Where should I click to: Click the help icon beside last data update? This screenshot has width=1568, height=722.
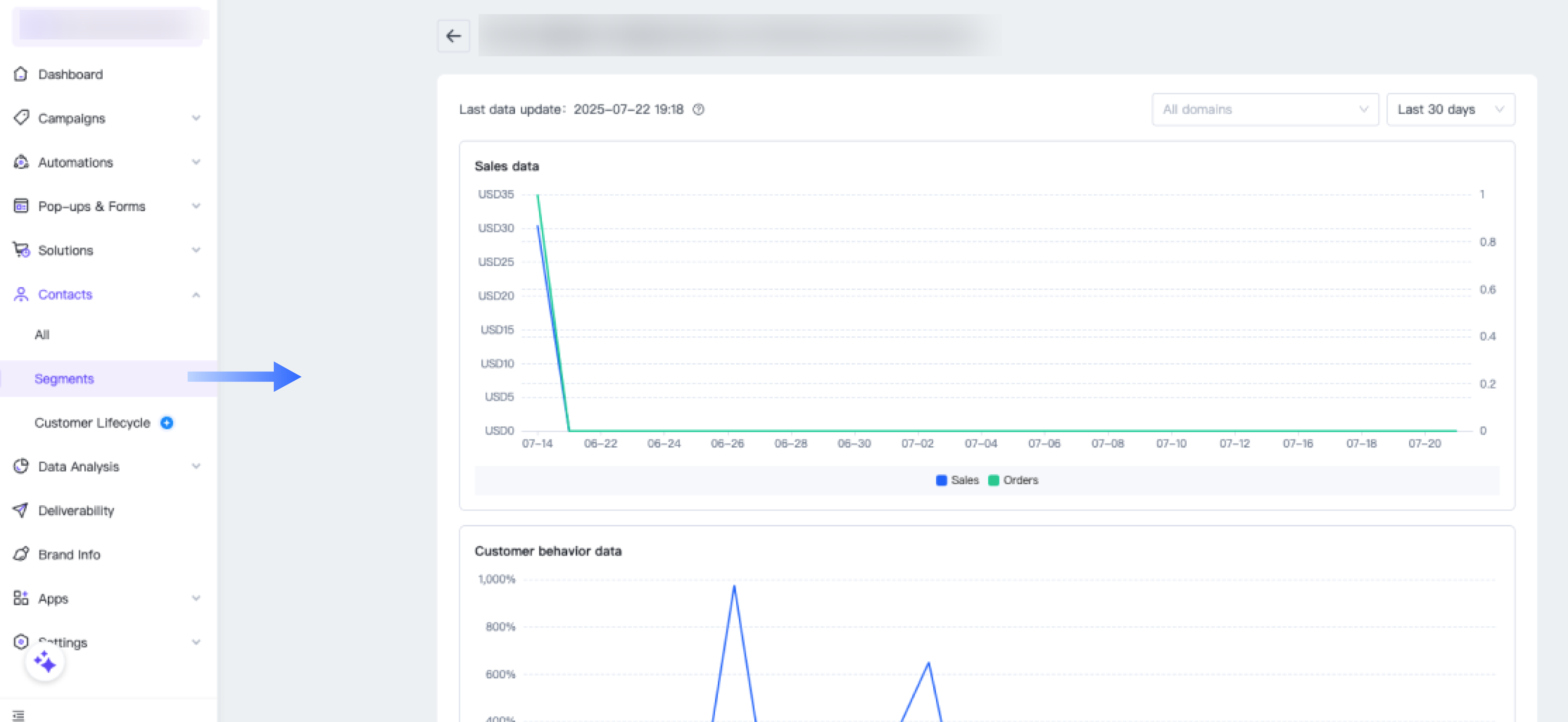coord(698,110)
